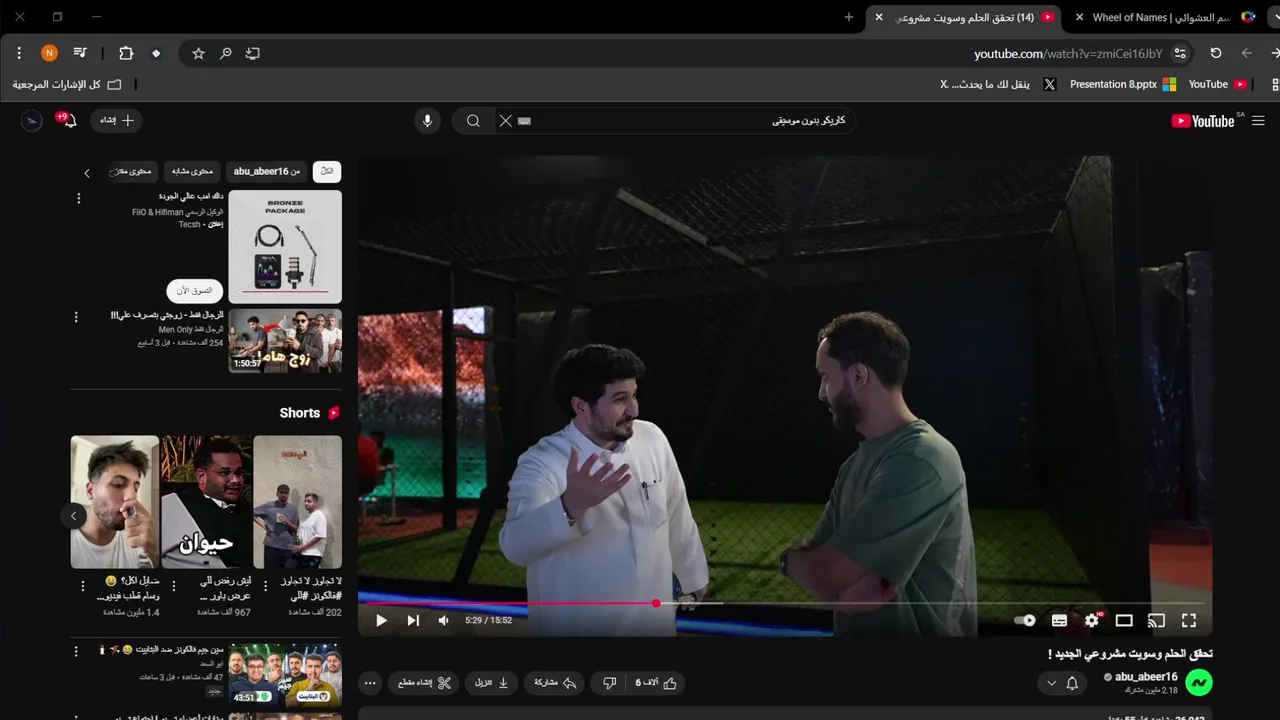Select the الكل filter chip
Image resolution: width=1280 pixels, height=720 pixels.
coord(327,172)
